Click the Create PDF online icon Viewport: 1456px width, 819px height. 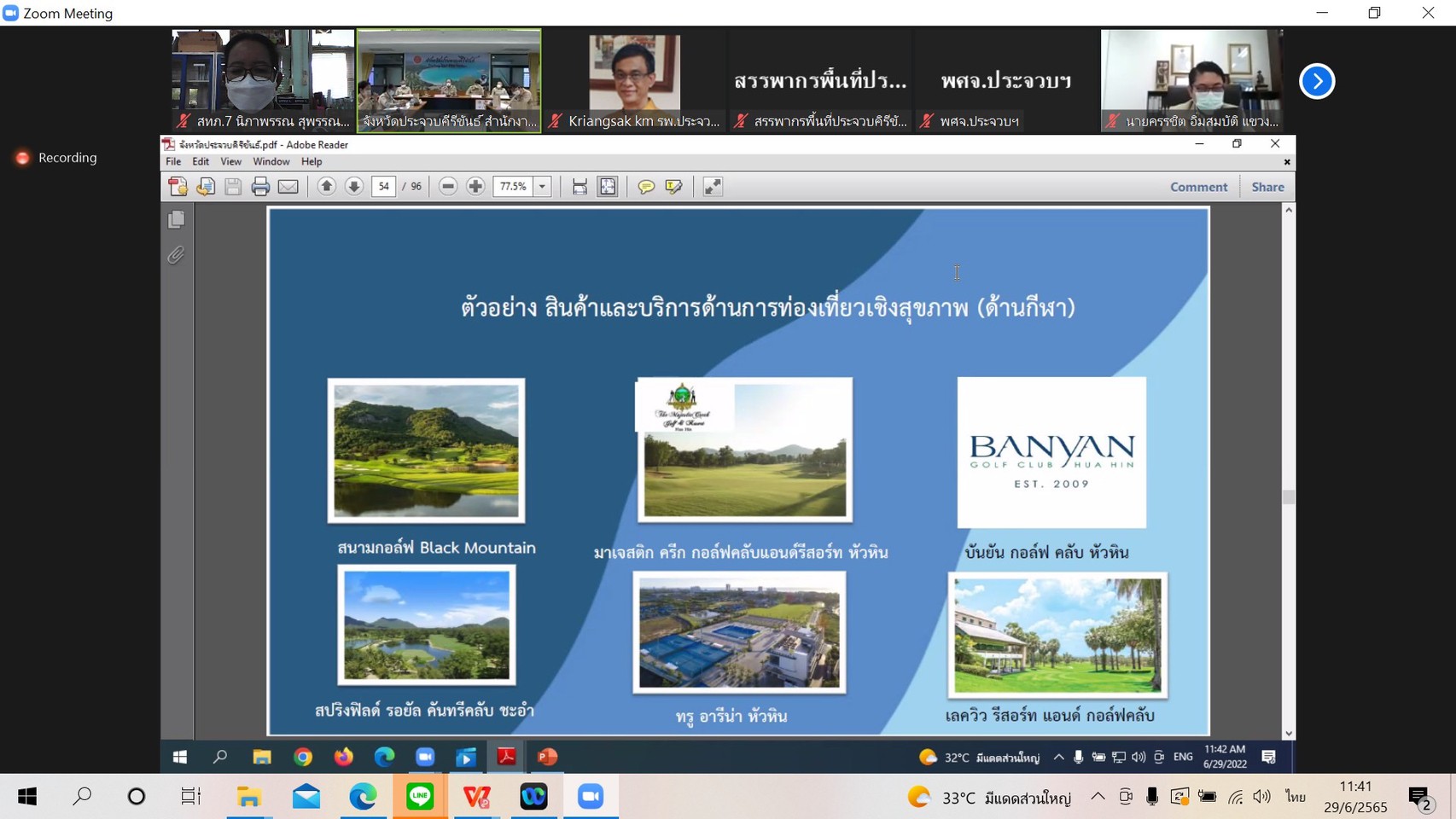coord(178,187)
